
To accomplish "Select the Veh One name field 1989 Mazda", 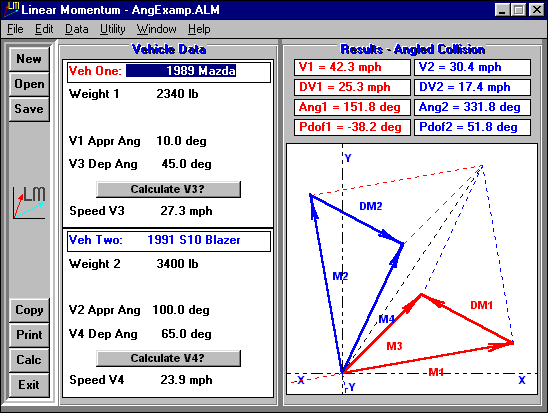I will click(x=181, y=71).
